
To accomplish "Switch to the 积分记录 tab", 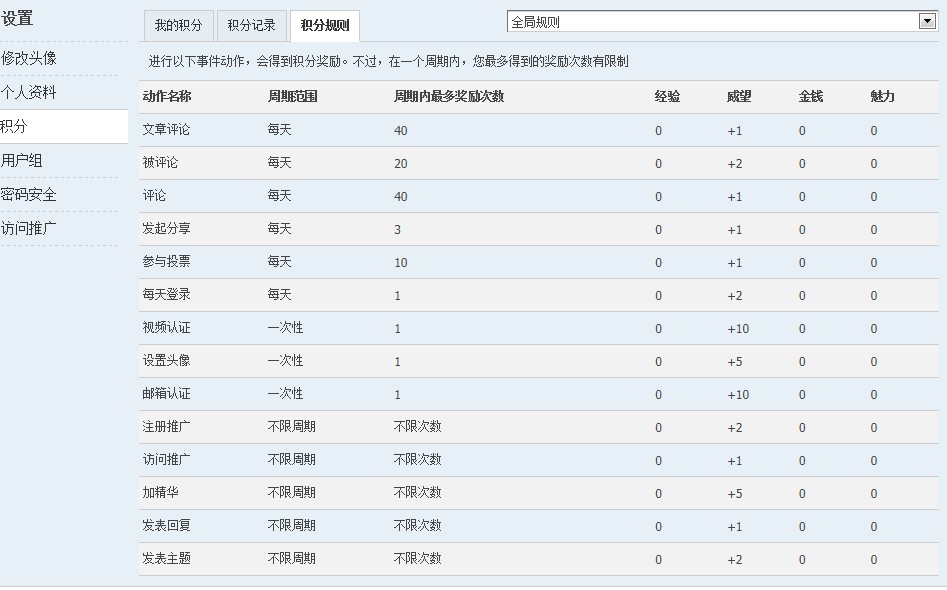I will (x=251, y=25).
